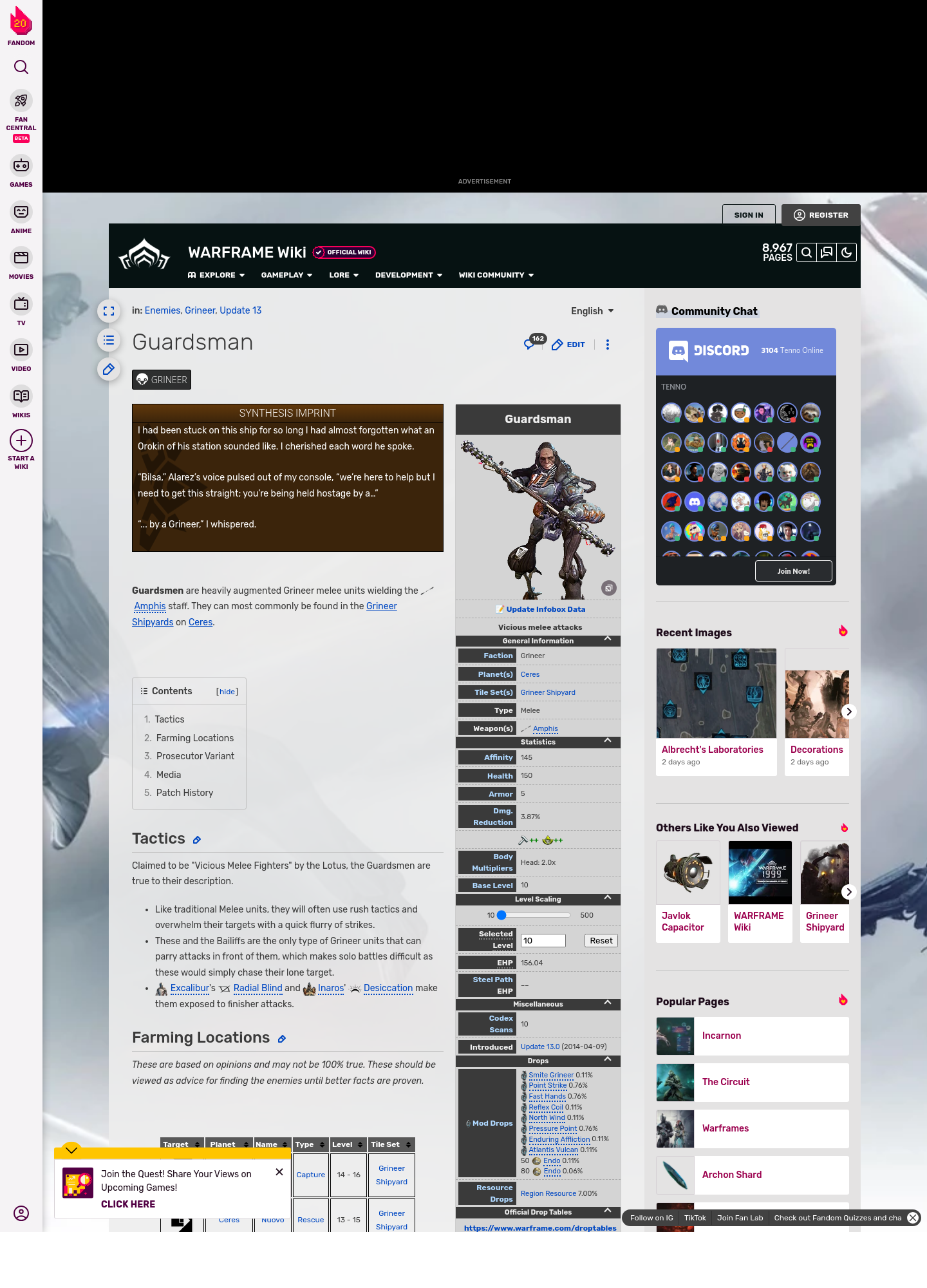
Task: Open the Wiki Community menu
Action: pos(496,275)
